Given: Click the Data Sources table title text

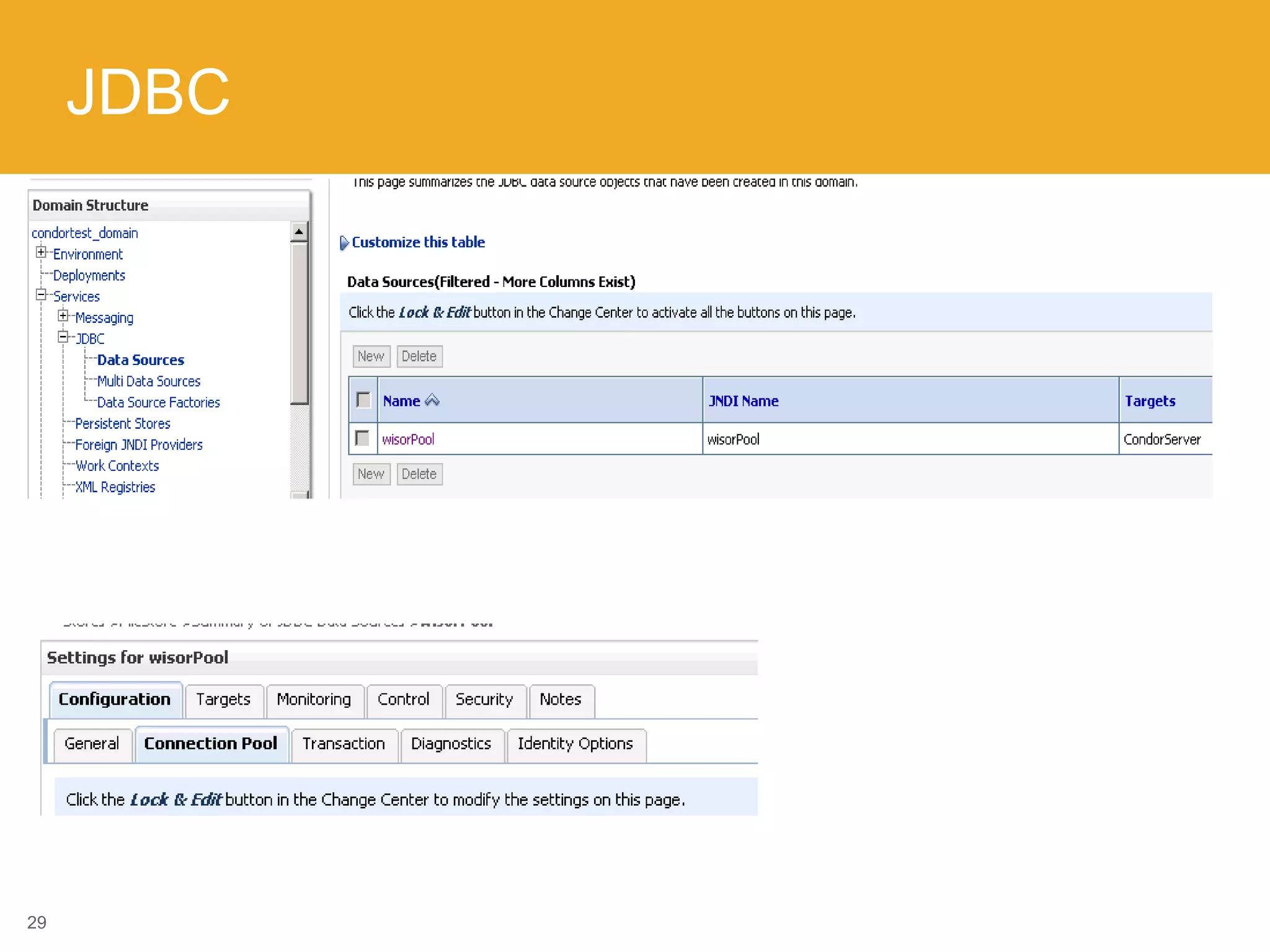Looking at the screenshot, I should pyautogui.click(x=491, y=282).
